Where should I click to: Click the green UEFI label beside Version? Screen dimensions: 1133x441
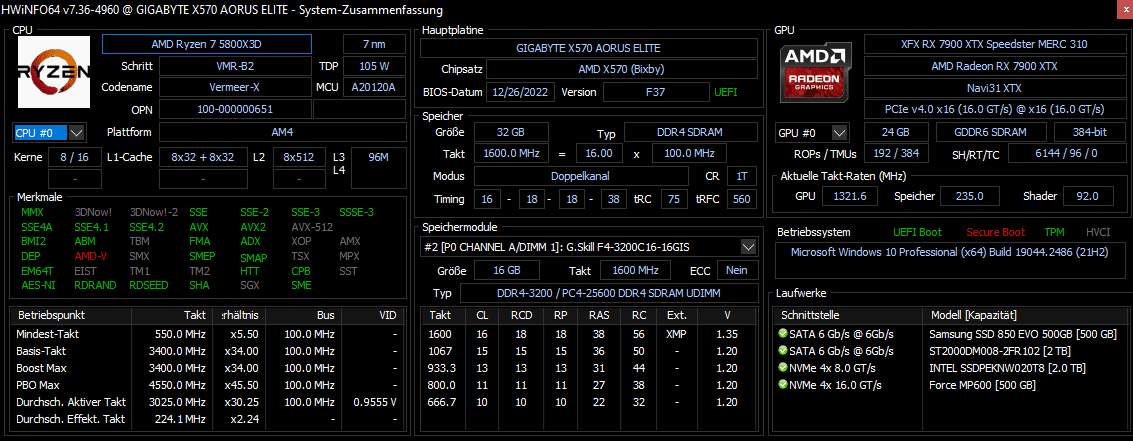point(726,93)
